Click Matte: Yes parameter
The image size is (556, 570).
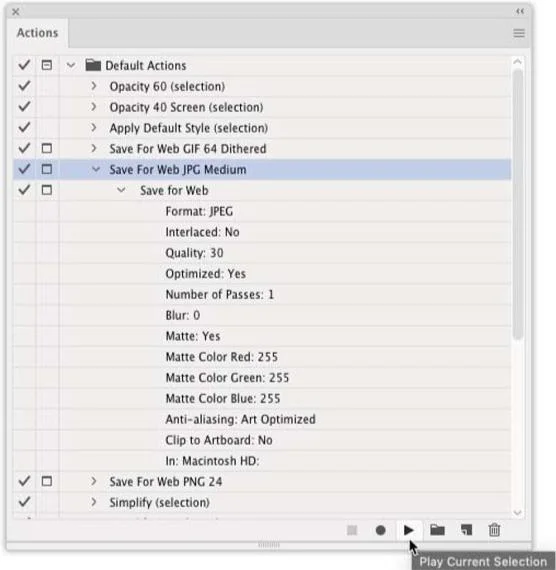(x=193, y=336)
